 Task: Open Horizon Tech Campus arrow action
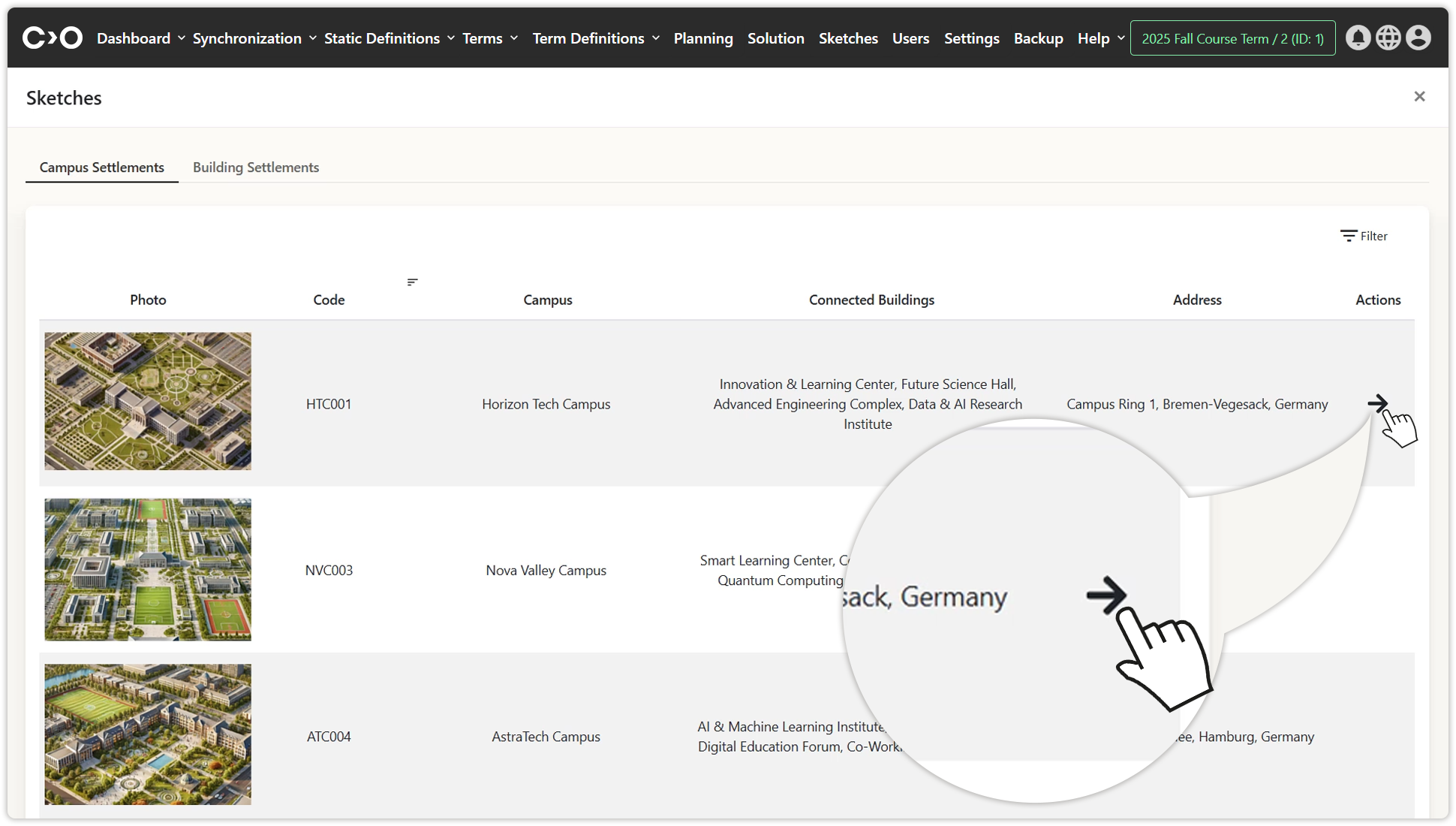pos(1377,404)
